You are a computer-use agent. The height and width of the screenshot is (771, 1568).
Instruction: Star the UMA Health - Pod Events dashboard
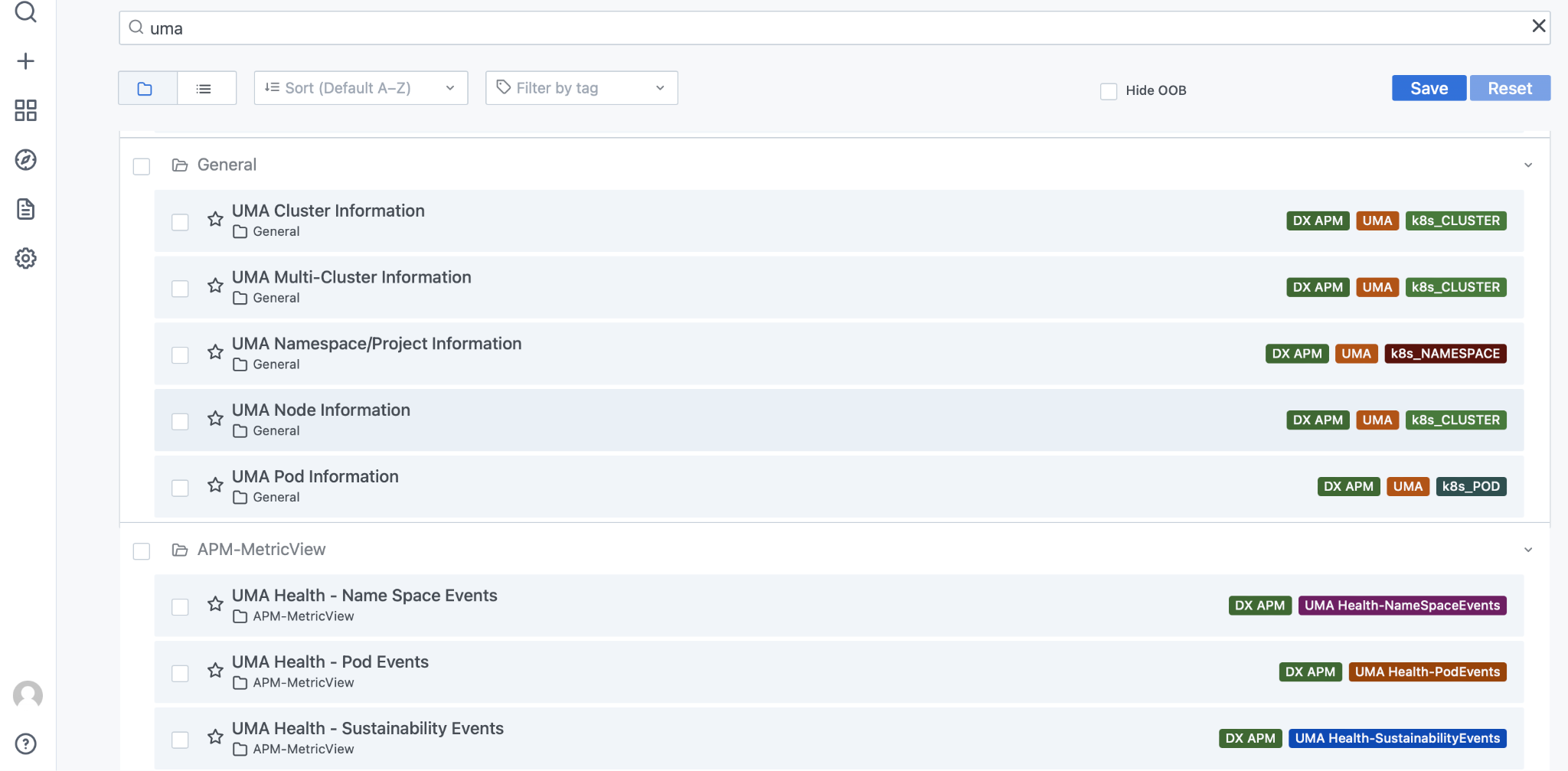point(215,671)
